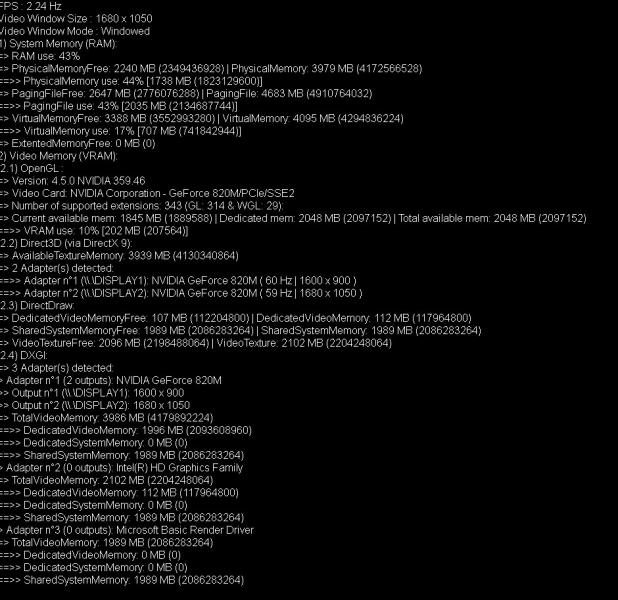Click the FPS 2.24 Hz line
618x600 pixels.
(31, 6)
